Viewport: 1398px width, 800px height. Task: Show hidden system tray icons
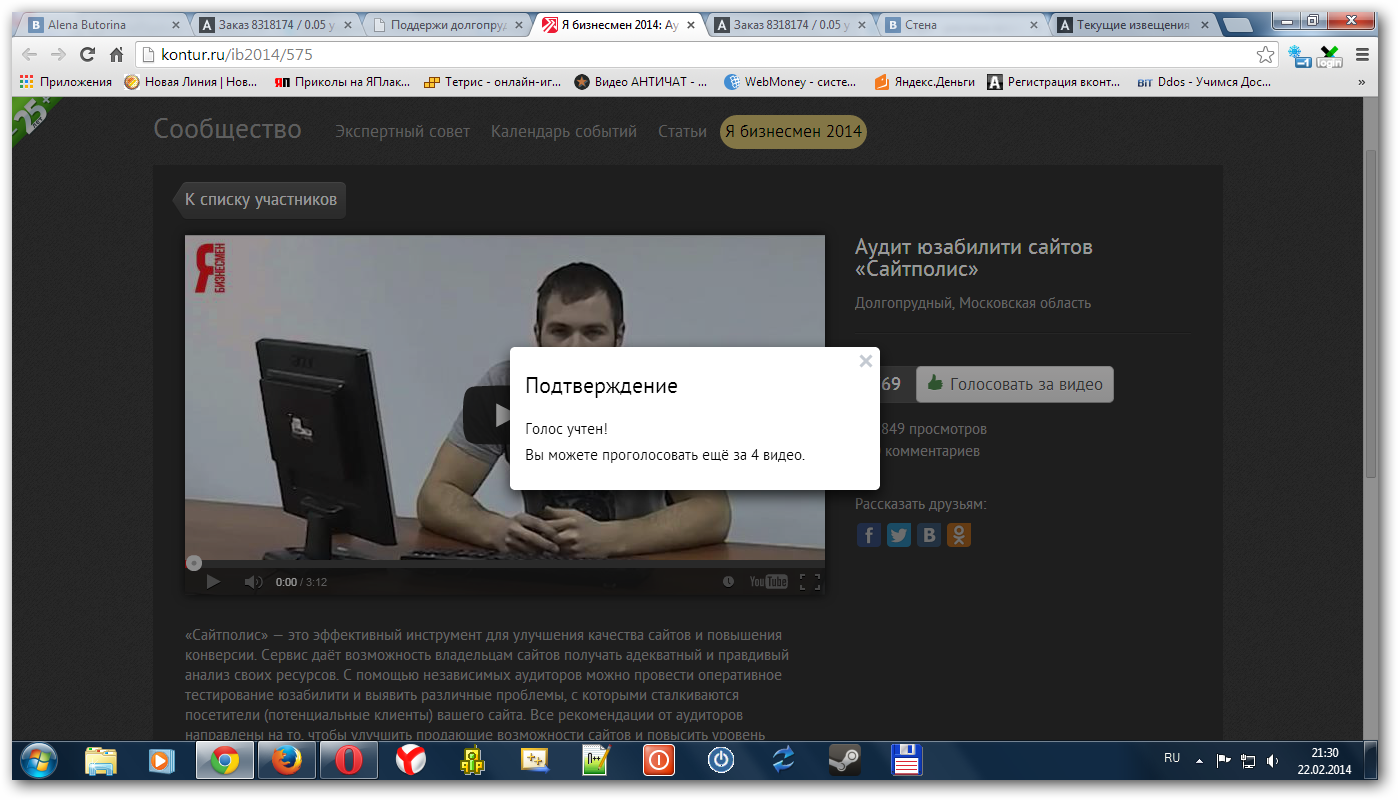tap(1199, 761)
